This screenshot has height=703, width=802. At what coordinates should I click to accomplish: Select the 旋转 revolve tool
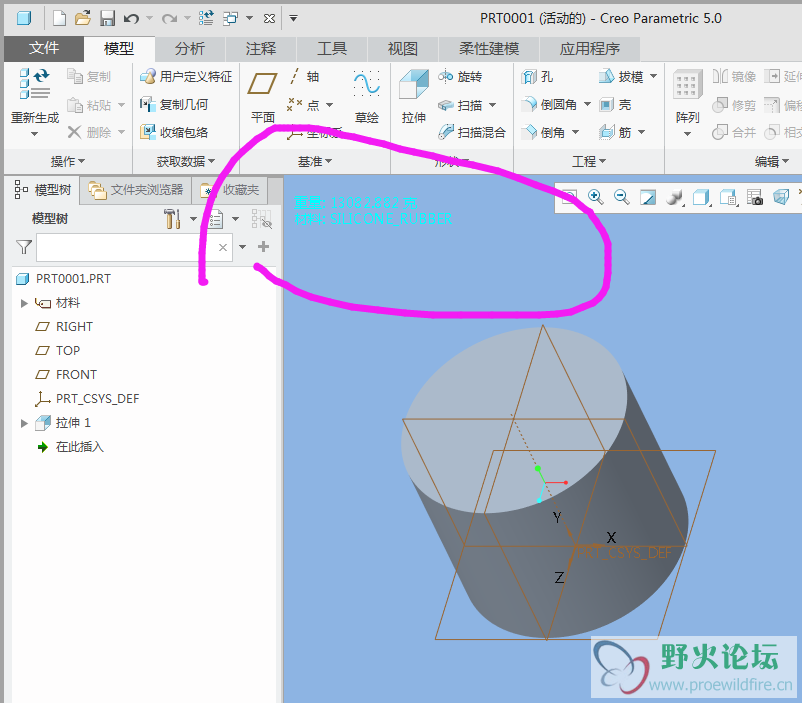460,77
